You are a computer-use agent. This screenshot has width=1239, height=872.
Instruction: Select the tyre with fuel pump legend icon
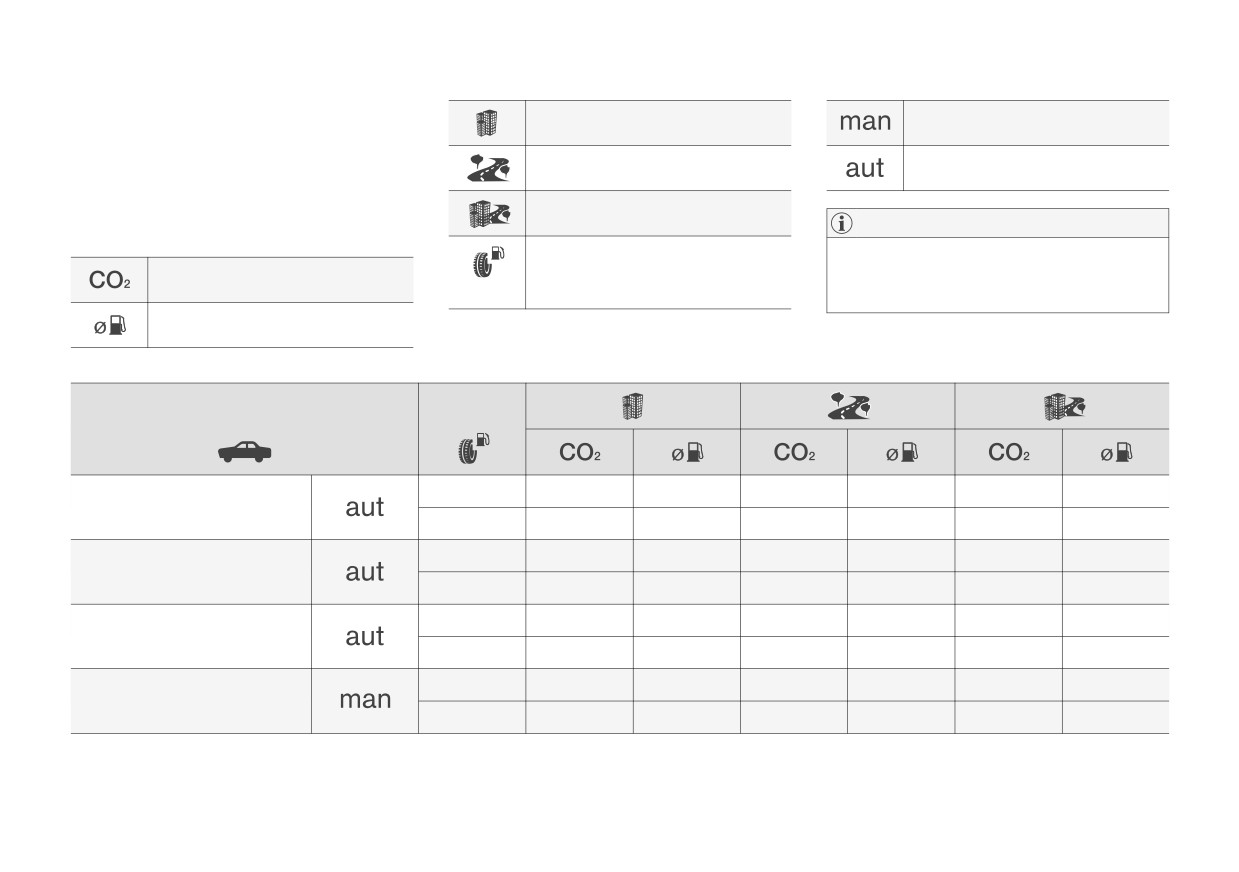click(487, 263)
